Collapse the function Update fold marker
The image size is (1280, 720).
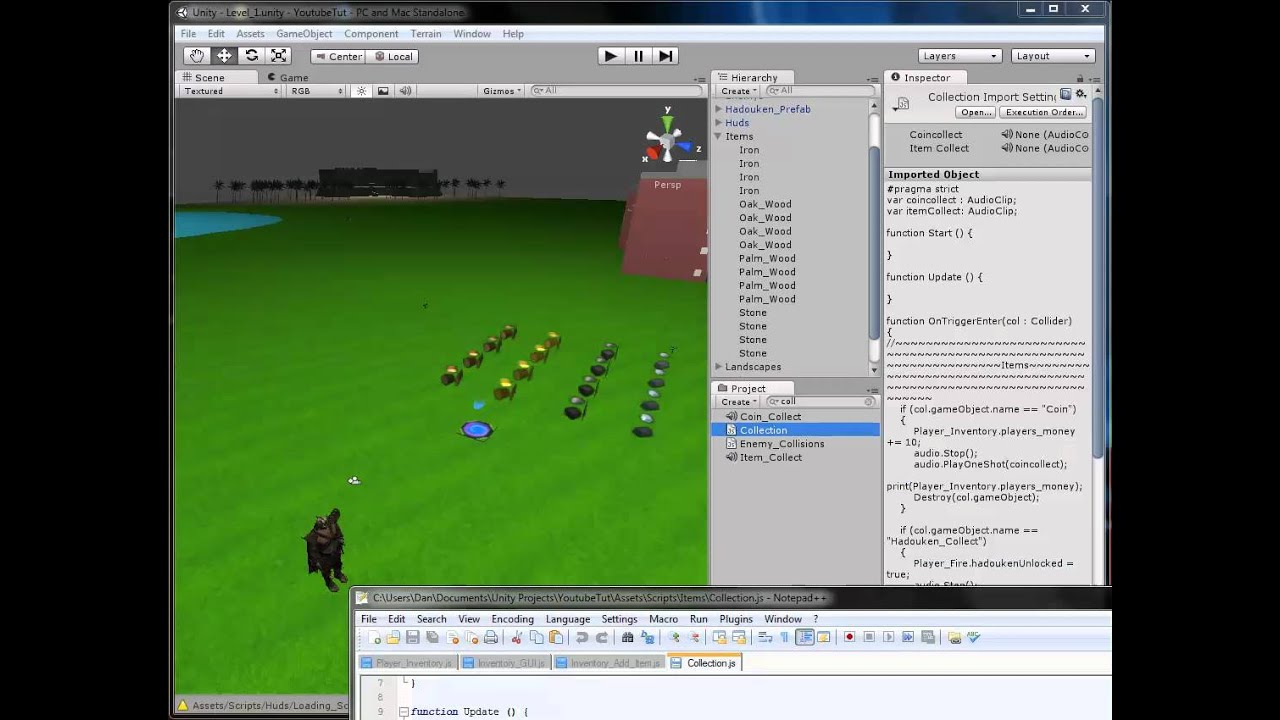pos(403,712)
